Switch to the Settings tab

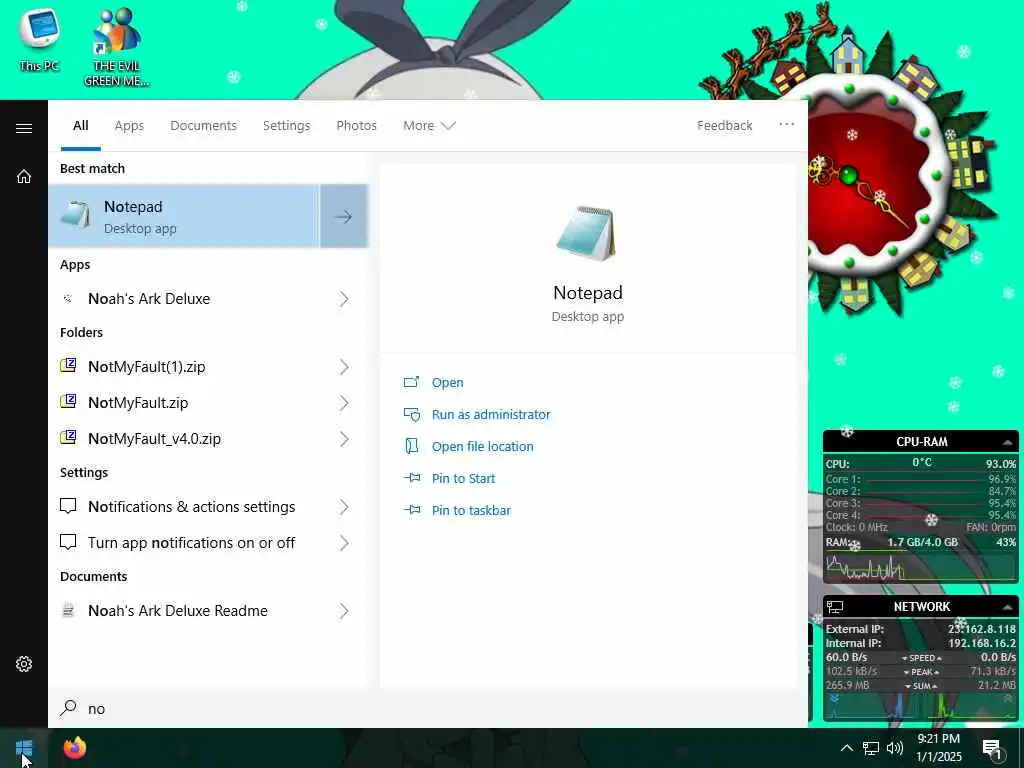[x=286, y=125]
